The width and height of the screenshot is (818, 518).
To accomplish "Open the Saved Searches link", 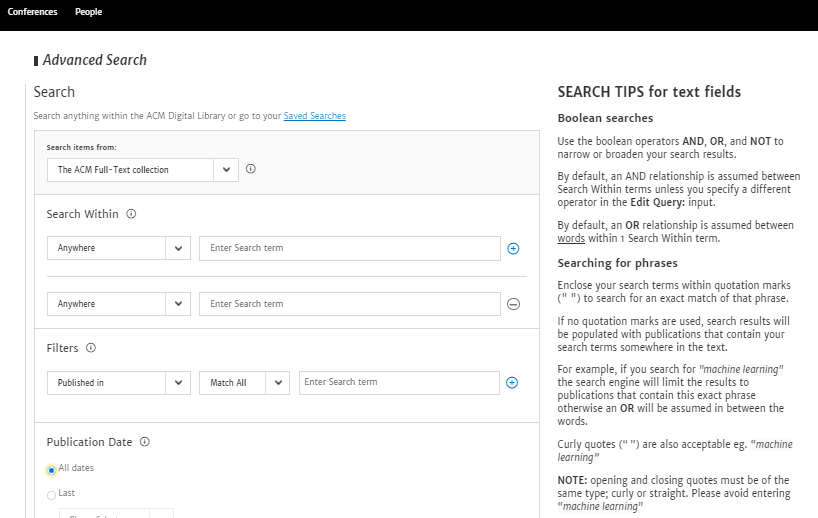I will 314,116.
